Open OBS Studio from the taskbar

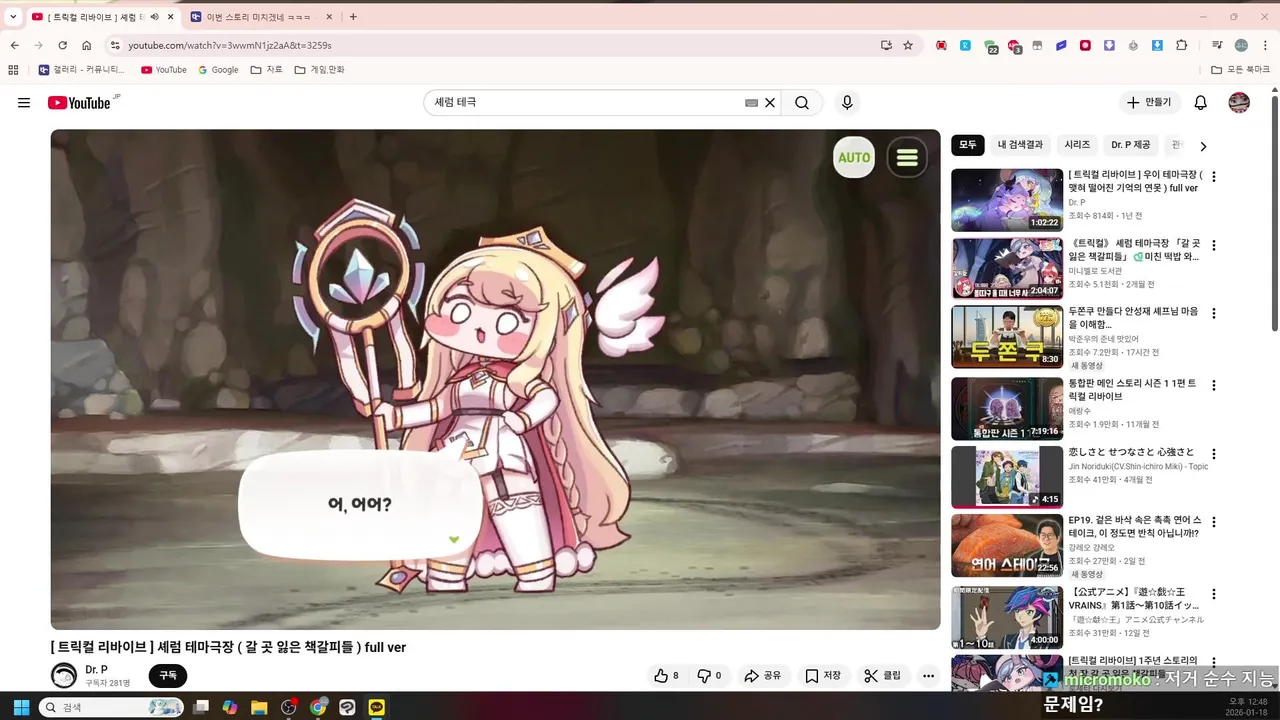click(x=289, y=707)
